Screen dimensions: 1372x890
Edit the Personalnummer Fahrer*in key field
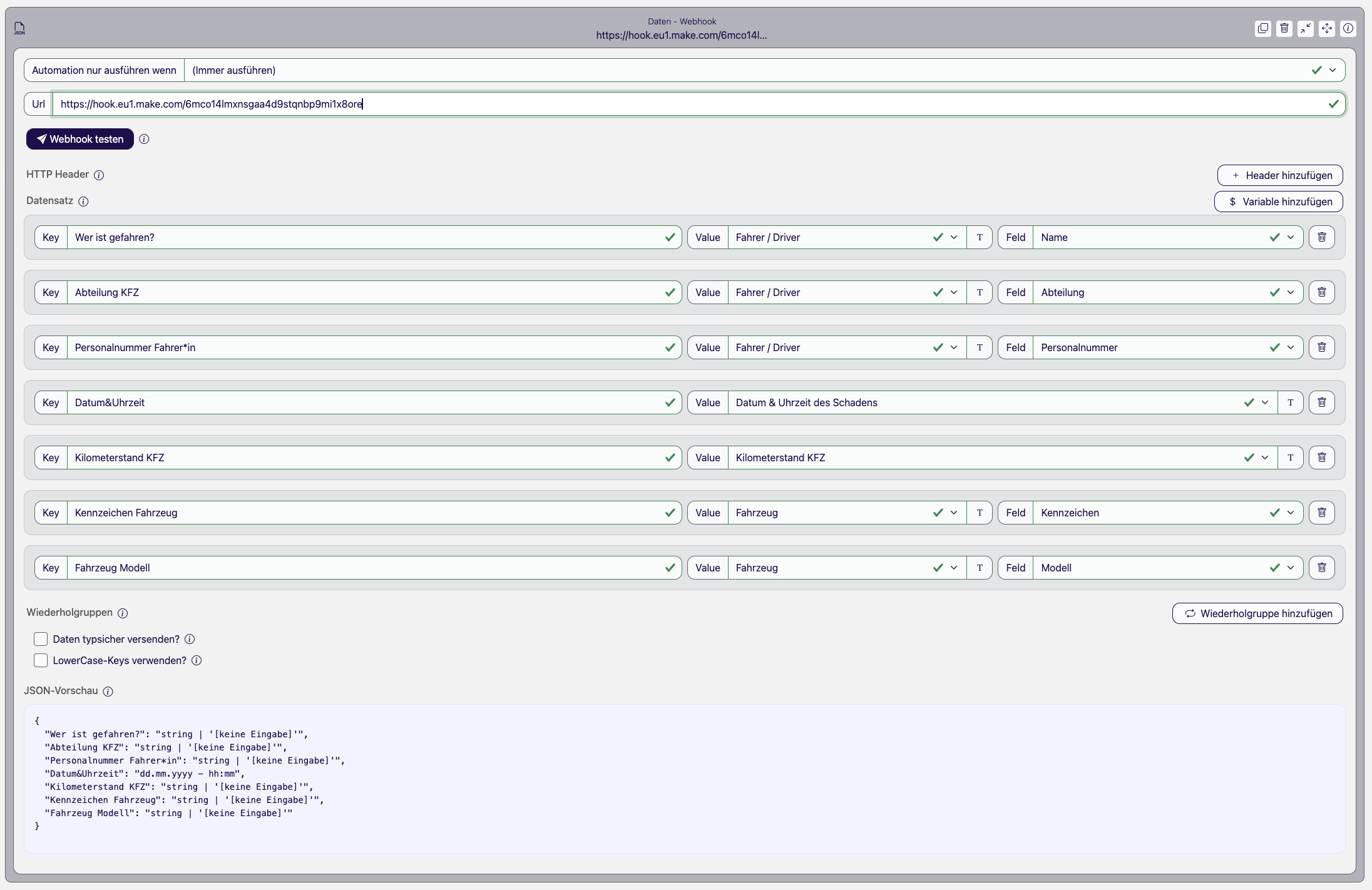pyautogui.click(x=374, y=347)
